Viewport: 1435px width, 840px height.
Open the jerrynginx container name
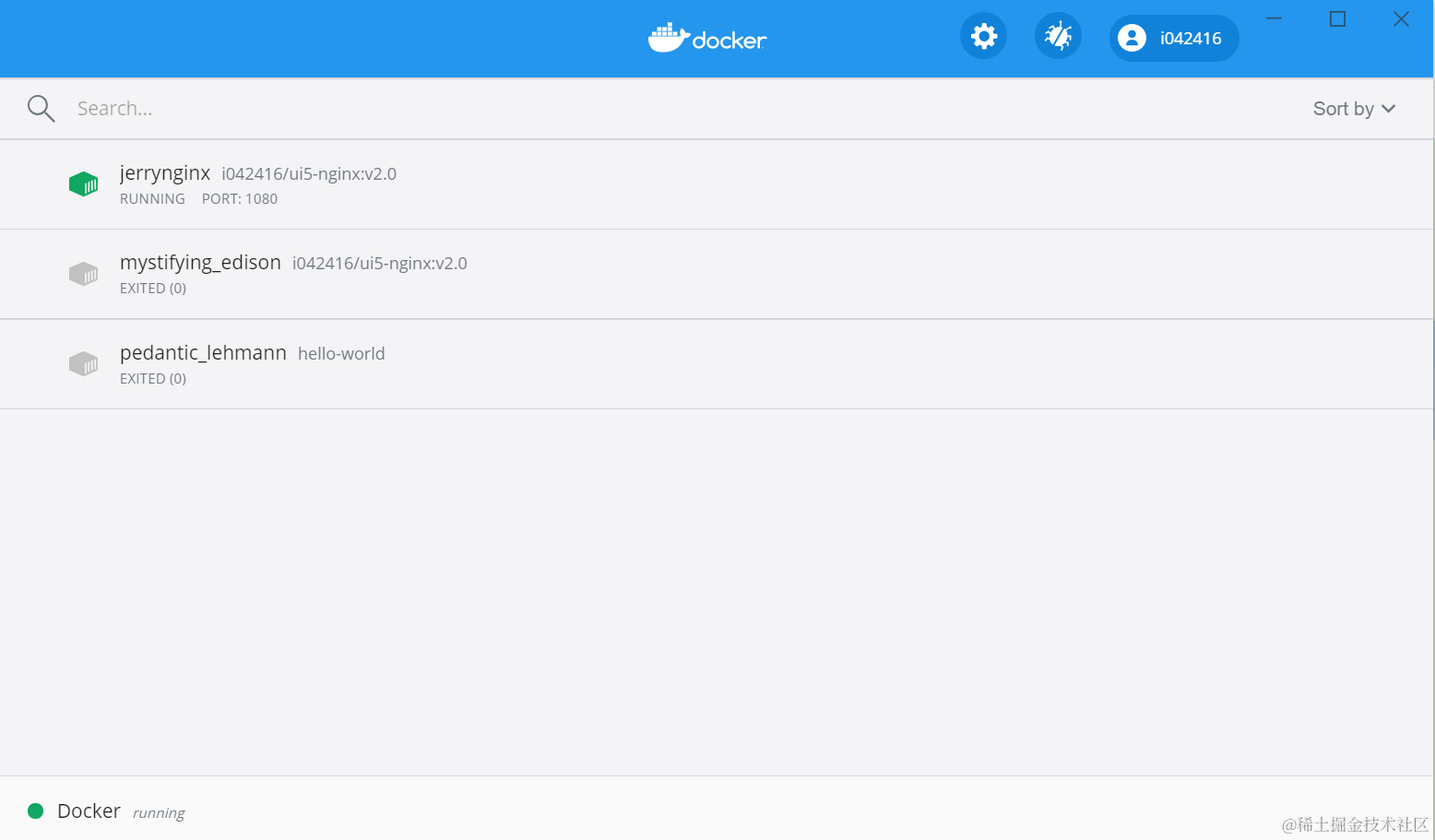coord(165,172)
